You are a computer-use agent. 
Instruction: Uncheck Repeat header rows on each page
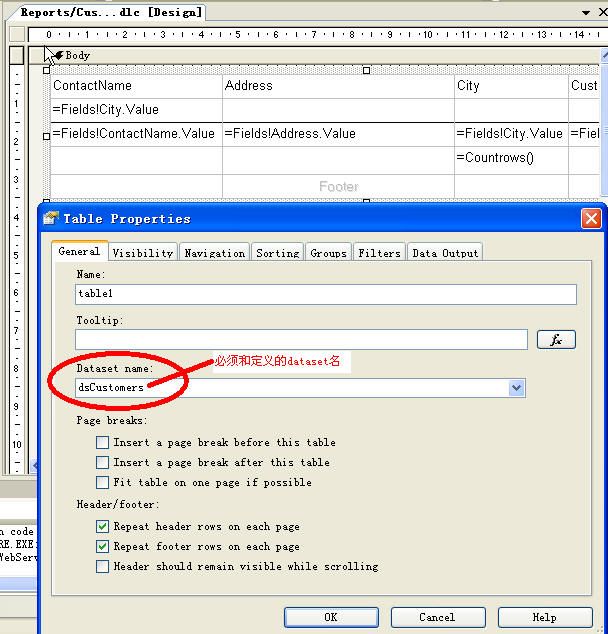pyautogui.click(x=102, y=526)
